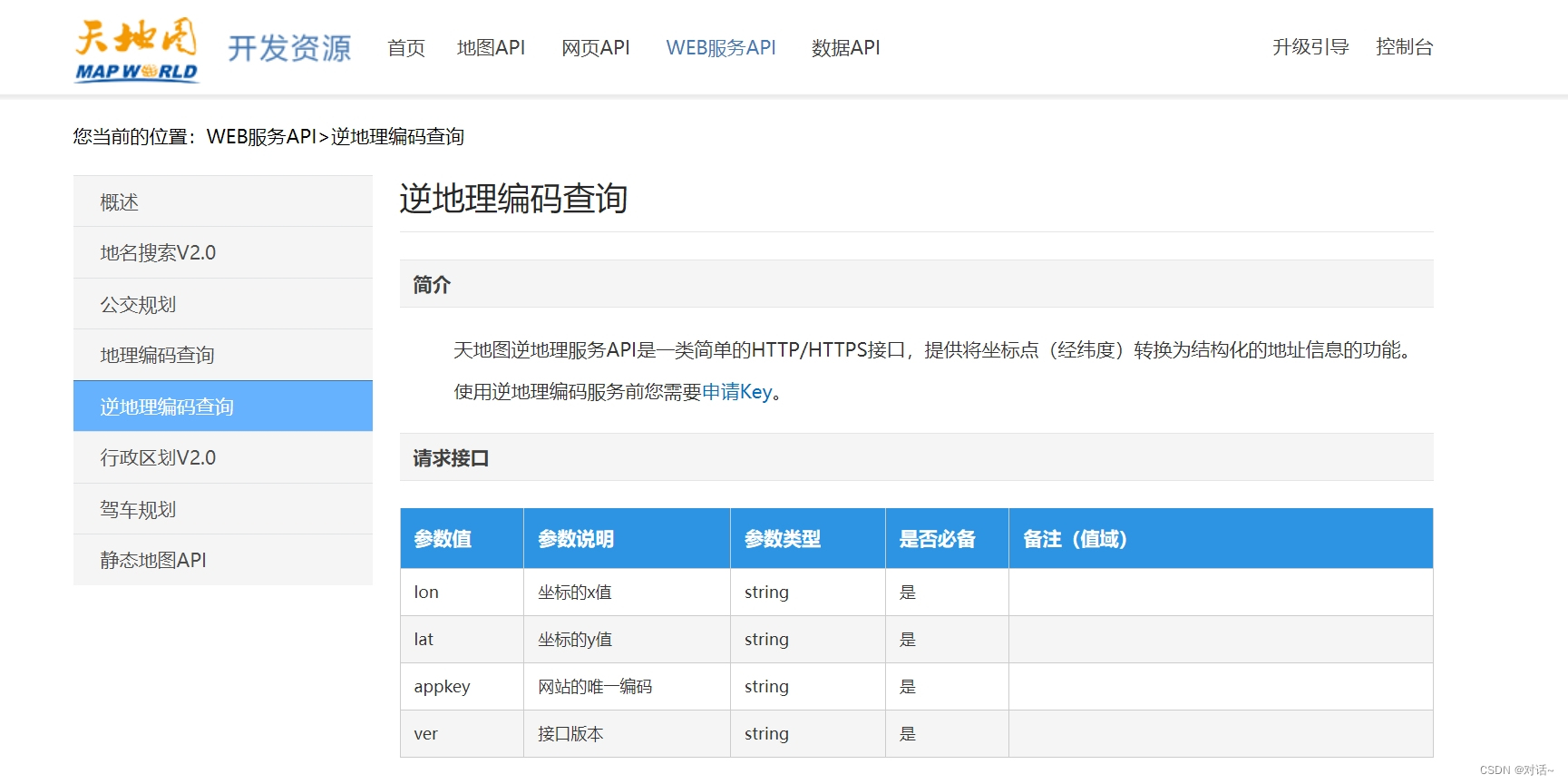This screenshot has height=784, width=1568.
Task: Click the 参数类型 column header
Action: click(x=808, y=538)
